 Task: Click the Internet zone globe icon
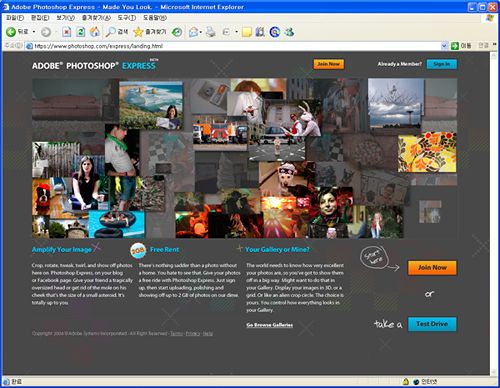pyautogui.click(x=416, y=382)
